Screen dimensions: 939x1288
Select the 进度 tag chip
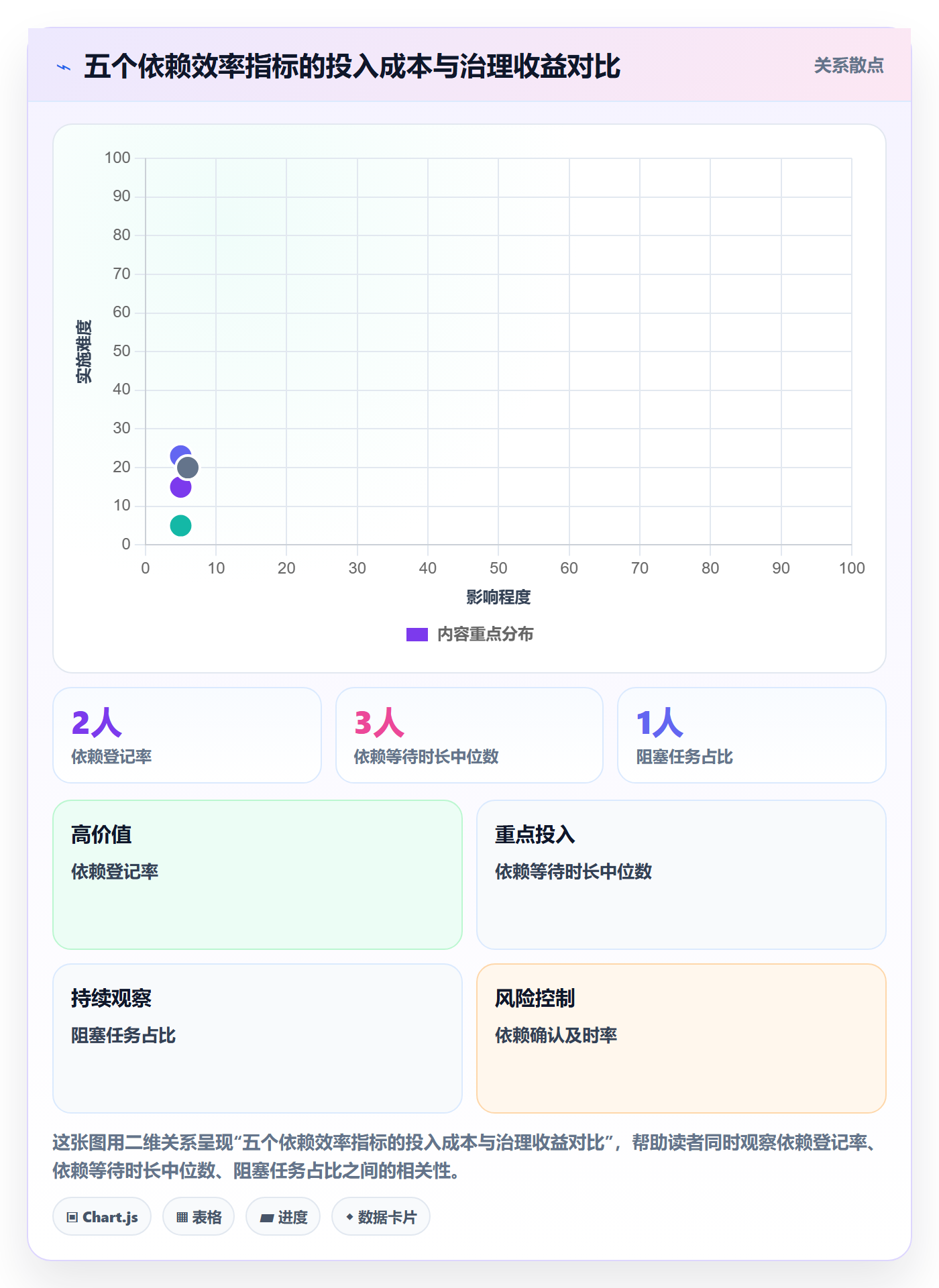[x=283, y=1216]
